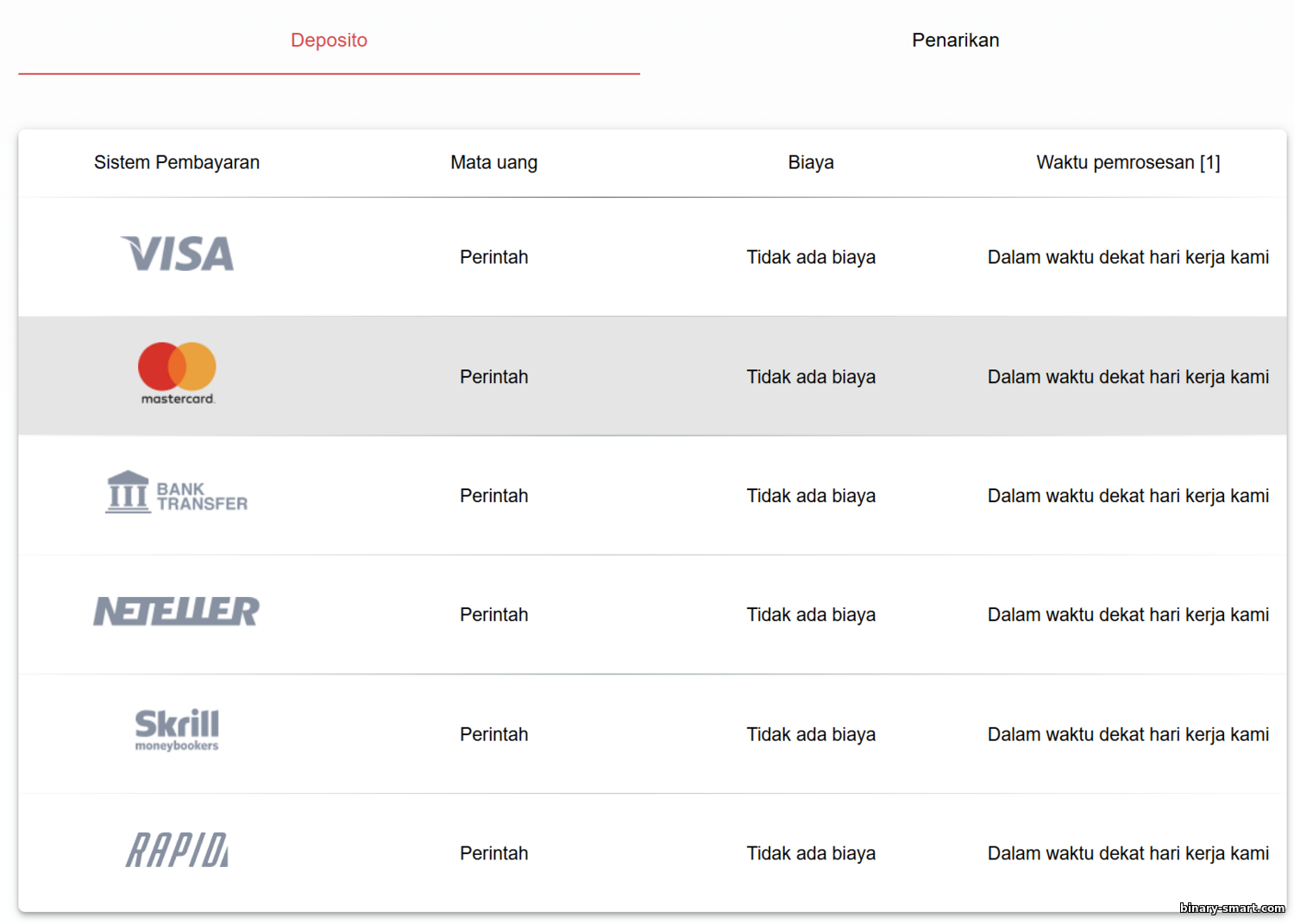Screen dimensions: 1294x924
Task: Switch to the Deposito tab
Action: pyautogui.click(x=329, y=41)
